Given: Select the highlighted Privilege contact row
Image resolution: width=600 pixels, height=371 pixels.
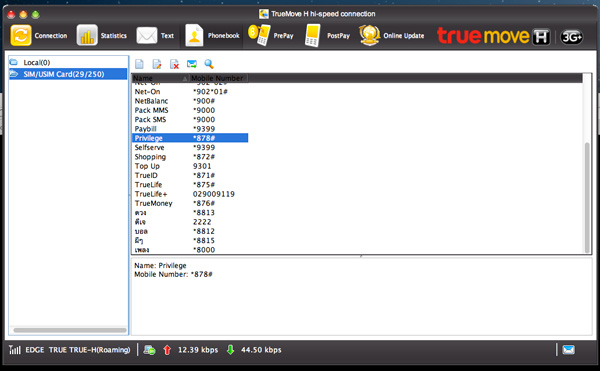Looking at the screenshot, I should 190,138.
